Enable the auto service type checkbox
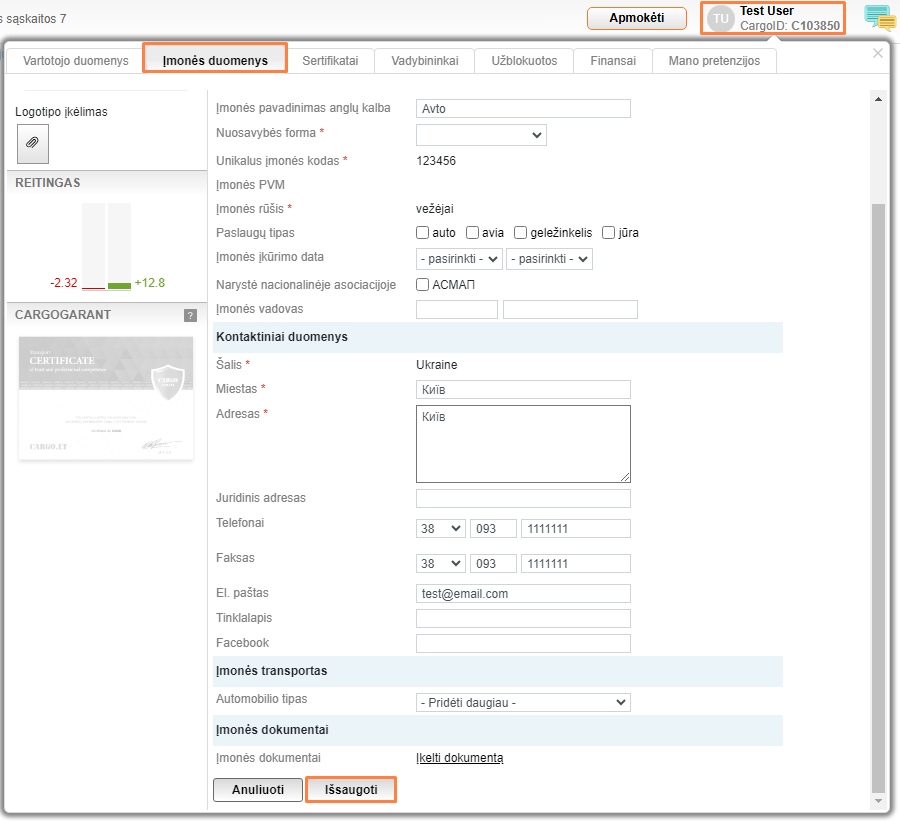900x821 pixels. (x=423, y=233)
